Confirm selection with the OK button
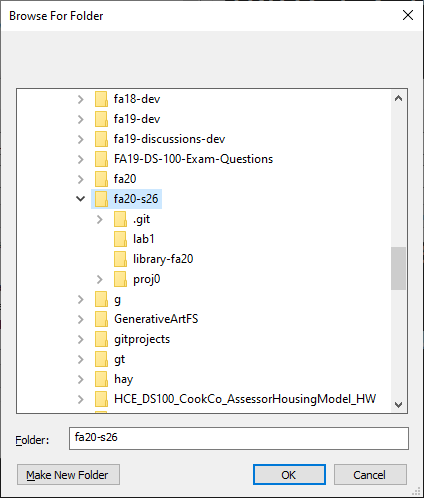 click(289, 475)
